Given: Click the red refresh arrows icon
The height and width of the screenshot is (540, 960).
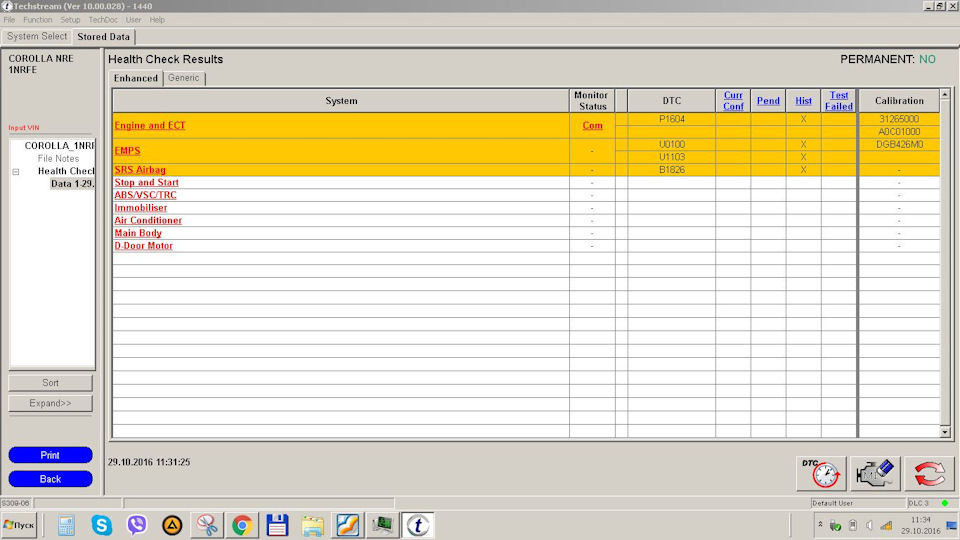Looking at the screenshot, I should 929,473.
